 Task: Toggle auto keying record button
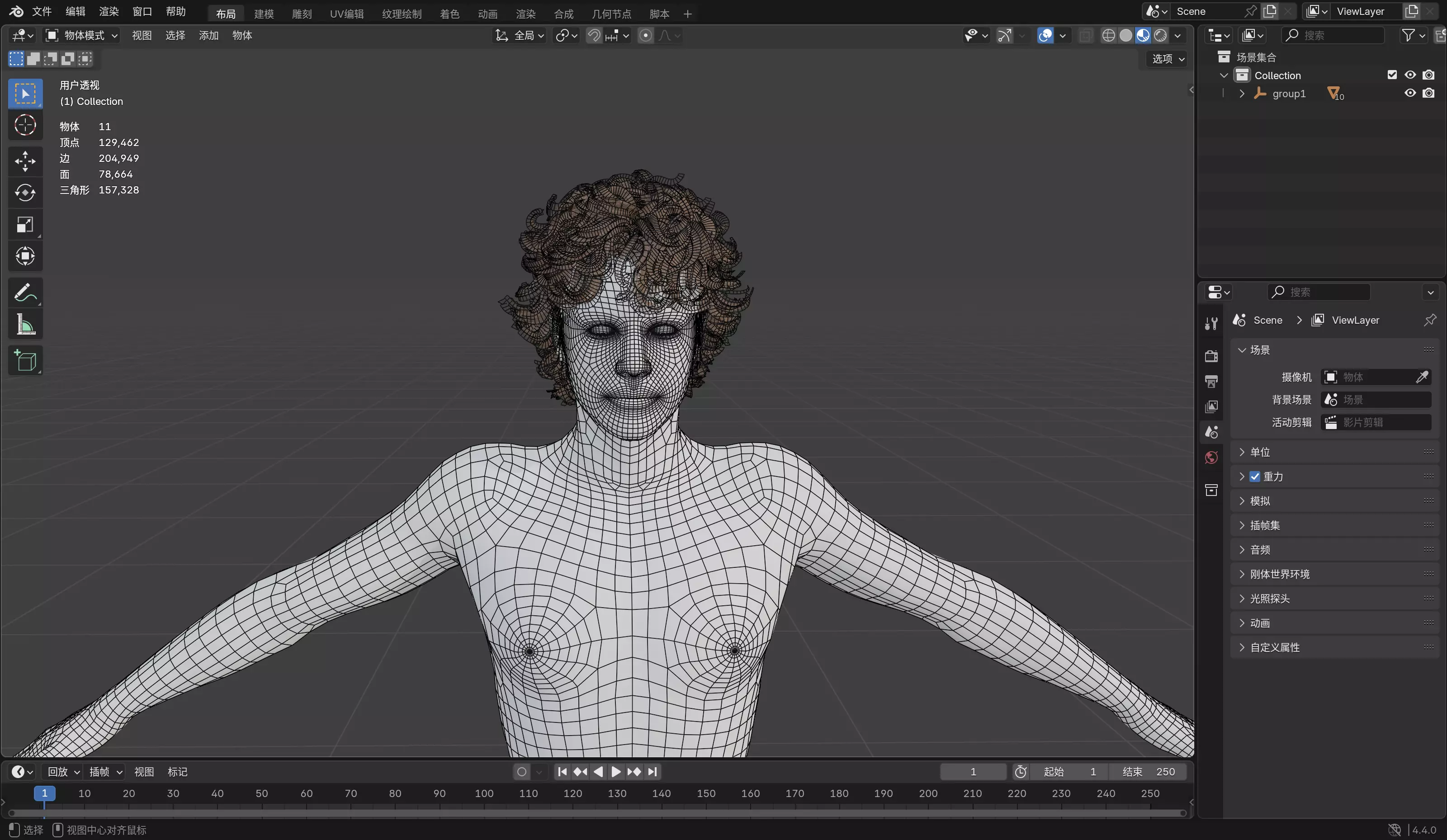(x=521, y=772)
